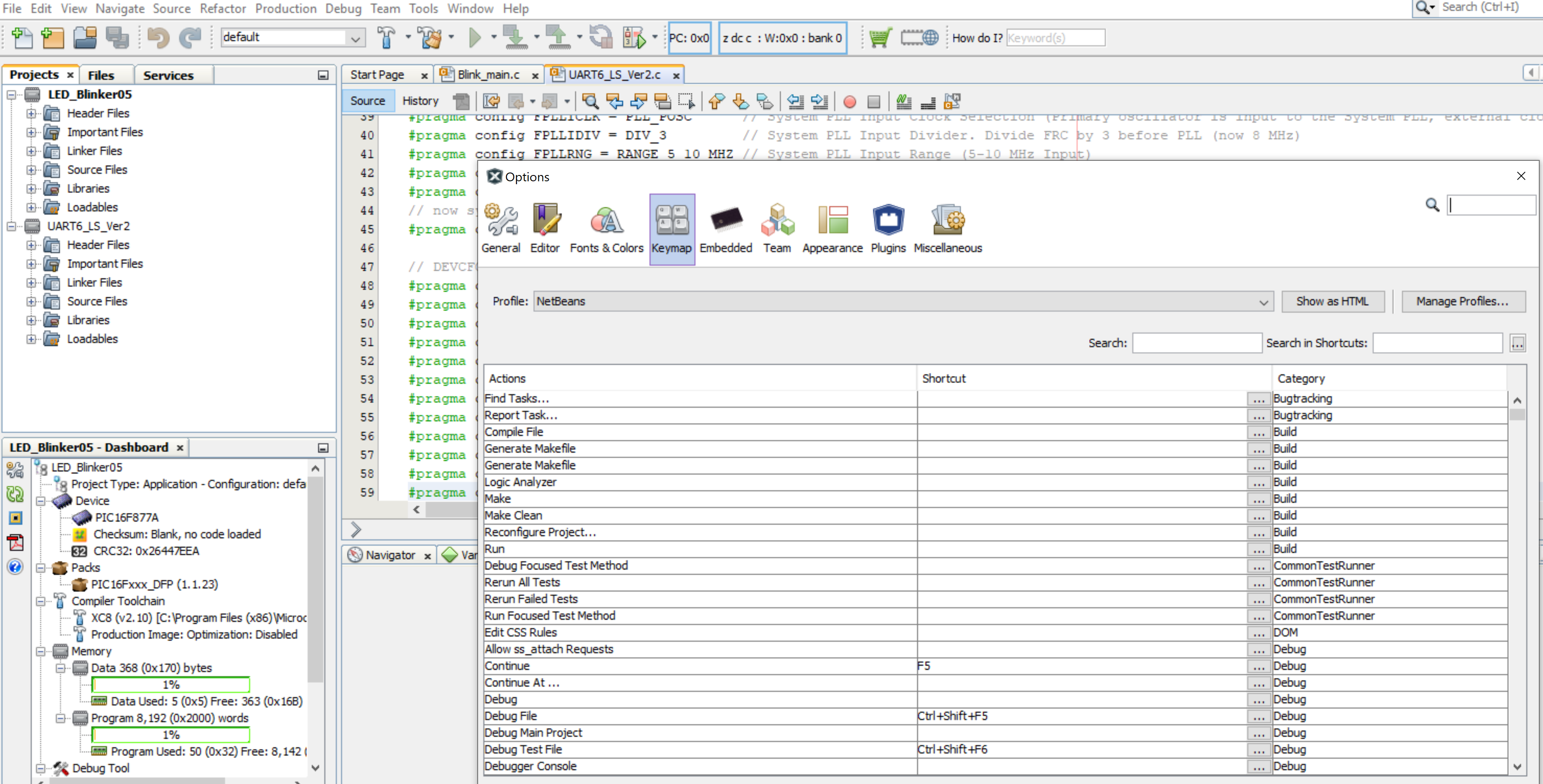Click the green Run Project arrow
Screen dimensions: 1543x784
[475, 38]
